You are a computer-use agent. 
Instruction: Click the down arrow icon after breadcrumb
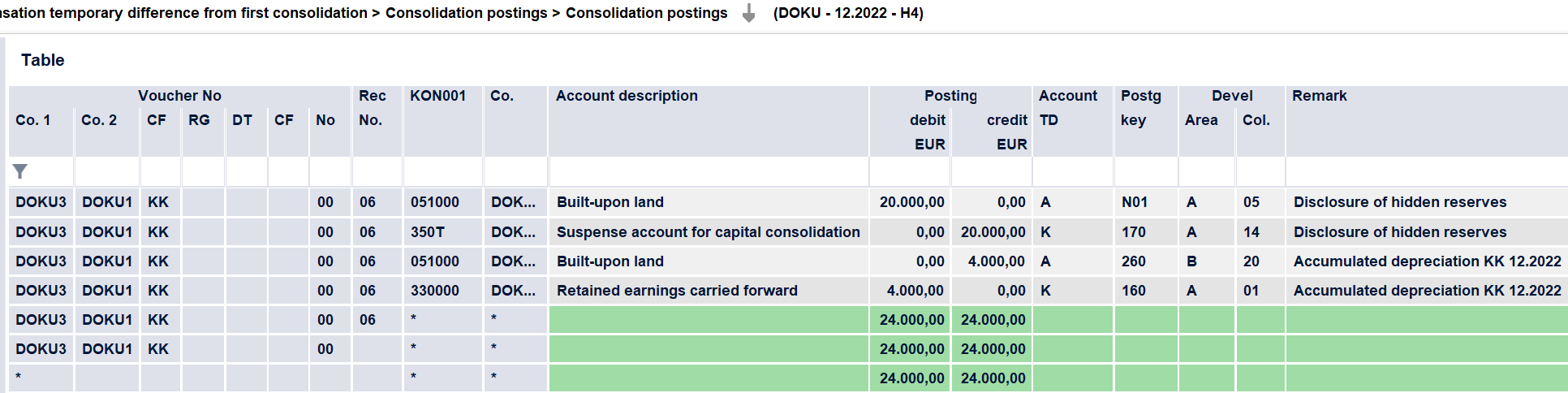pyautogui.click(x=749, y=13)
